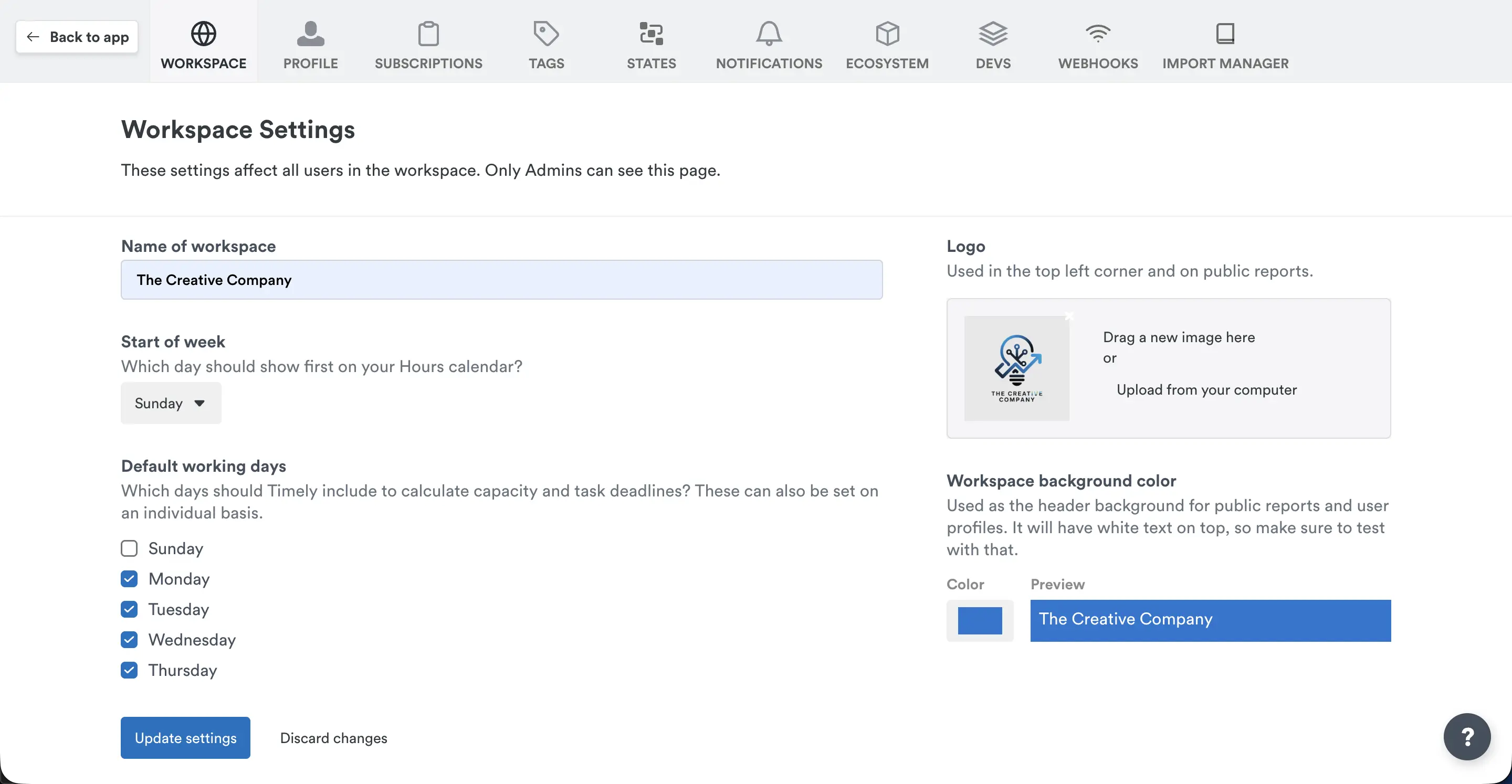The height and width of the screenshot is (784, 1512).
Task: Open the Start of week Sunday dropdown
Action: 171,403
